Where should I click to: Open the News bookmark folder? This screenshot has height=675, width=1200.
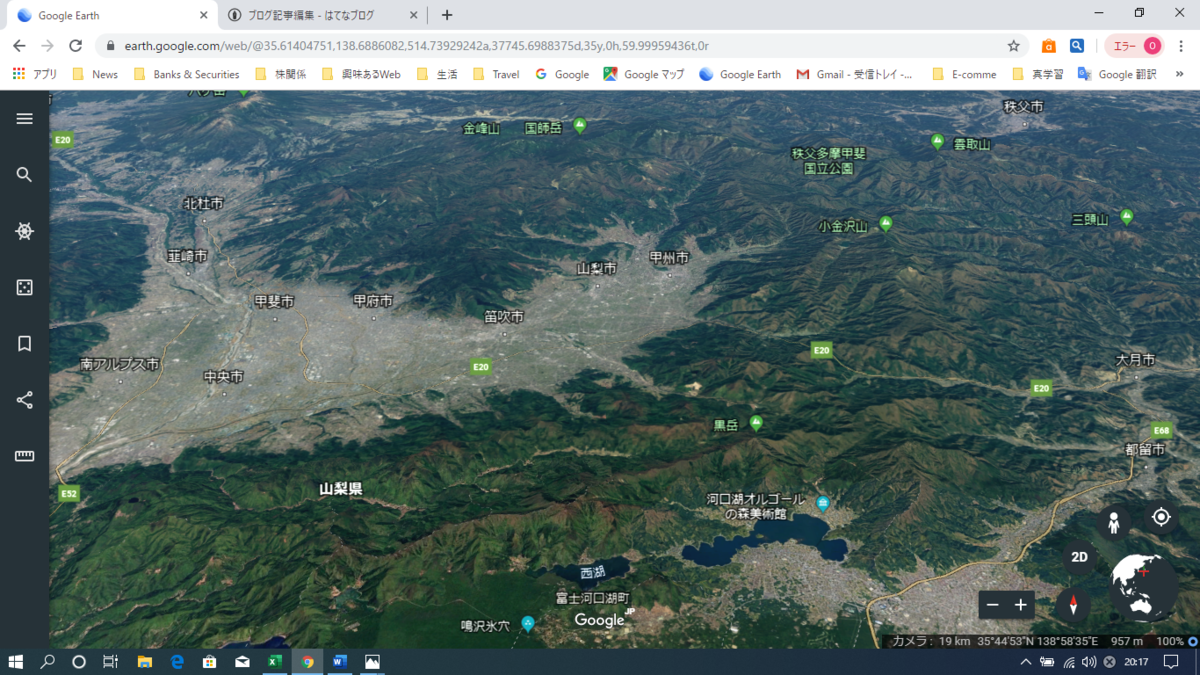click(x=95, y=74)
